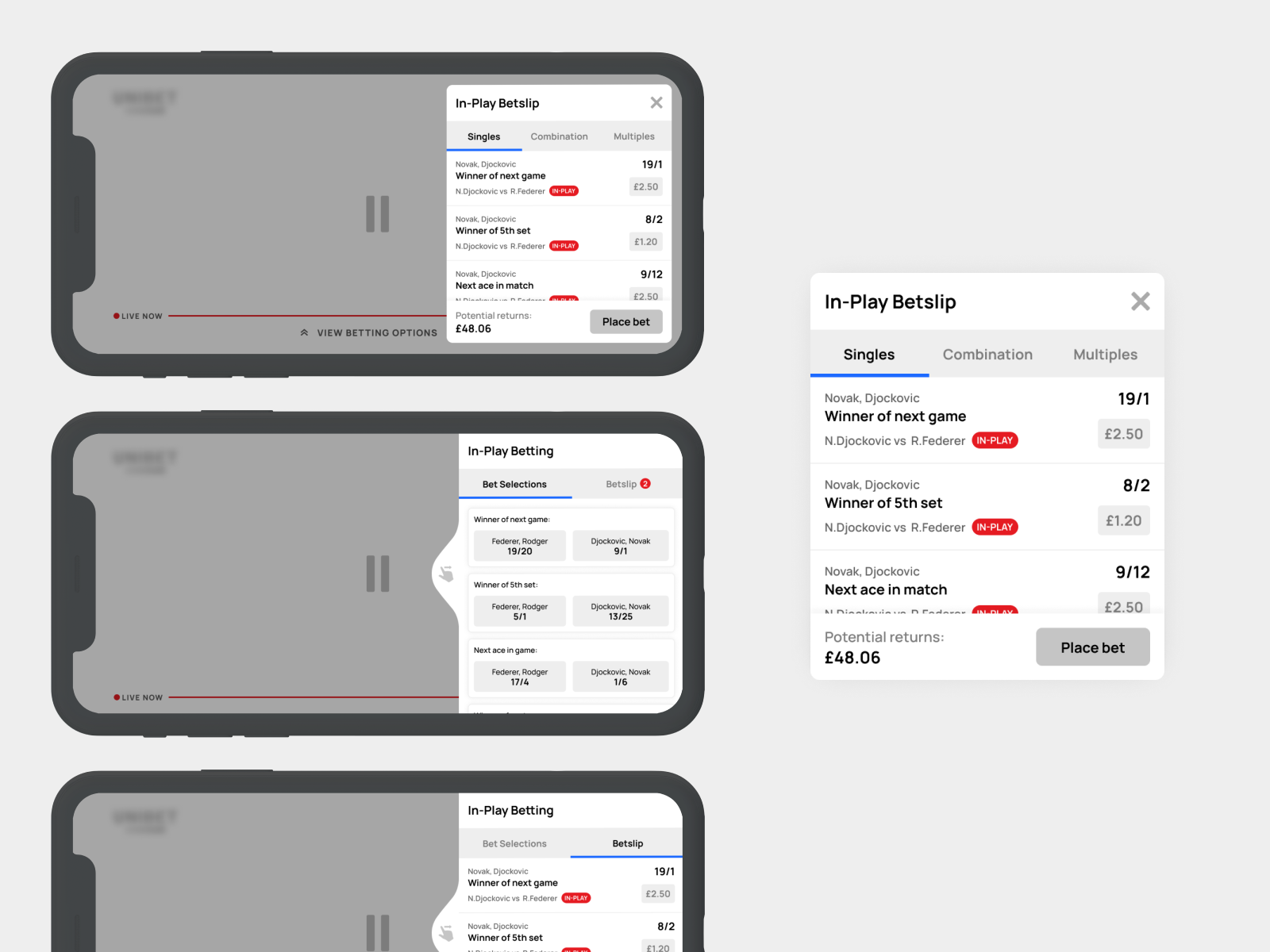Select Djockovic, Novak at 9/1 odds
1270x952 pixels.
[x=621, y=545]
